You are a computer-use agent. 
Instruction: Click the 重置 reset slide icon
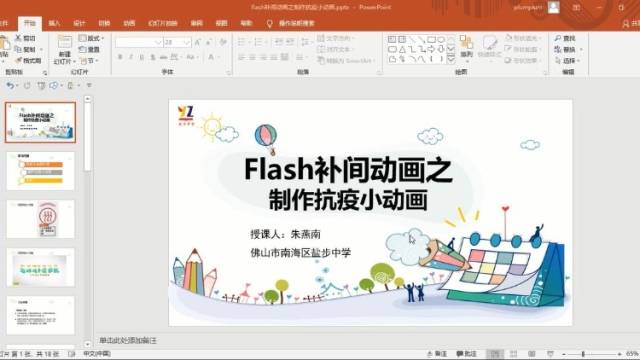[82, 49]
